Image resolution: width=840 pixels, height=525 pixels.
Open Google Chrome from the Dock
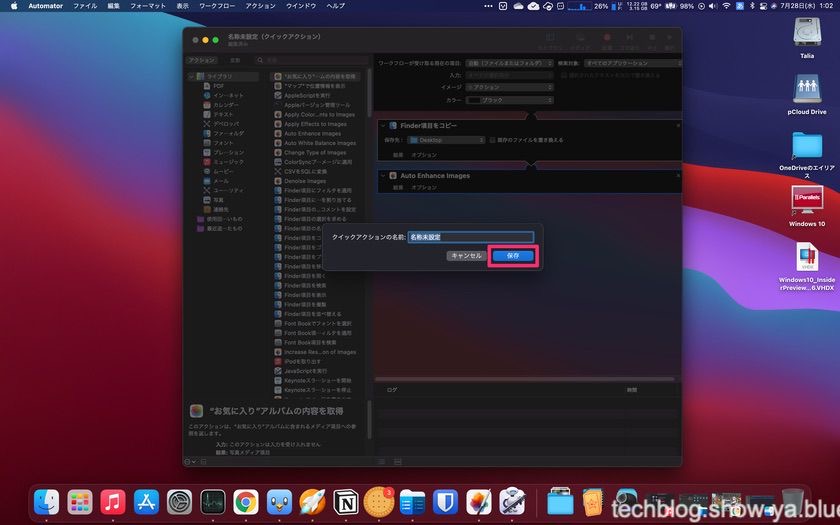click(243, 502)
